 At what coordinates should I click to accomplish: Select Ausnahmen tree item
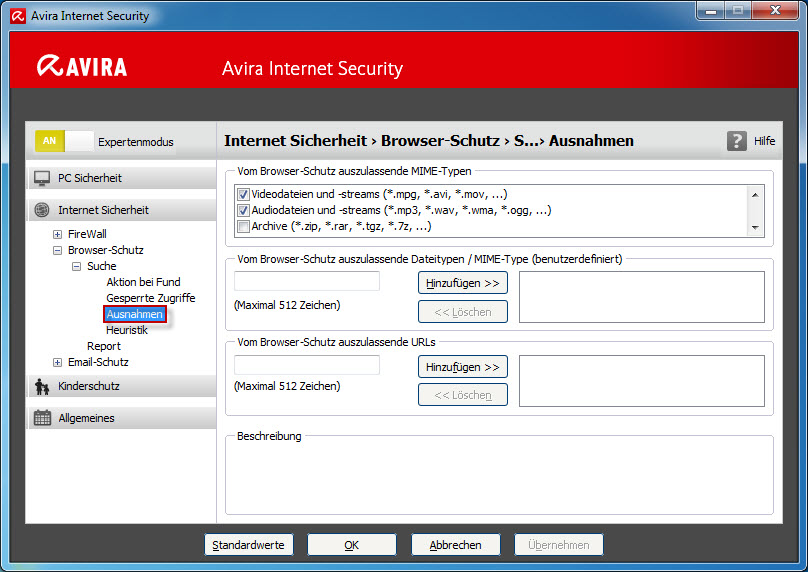134,314
